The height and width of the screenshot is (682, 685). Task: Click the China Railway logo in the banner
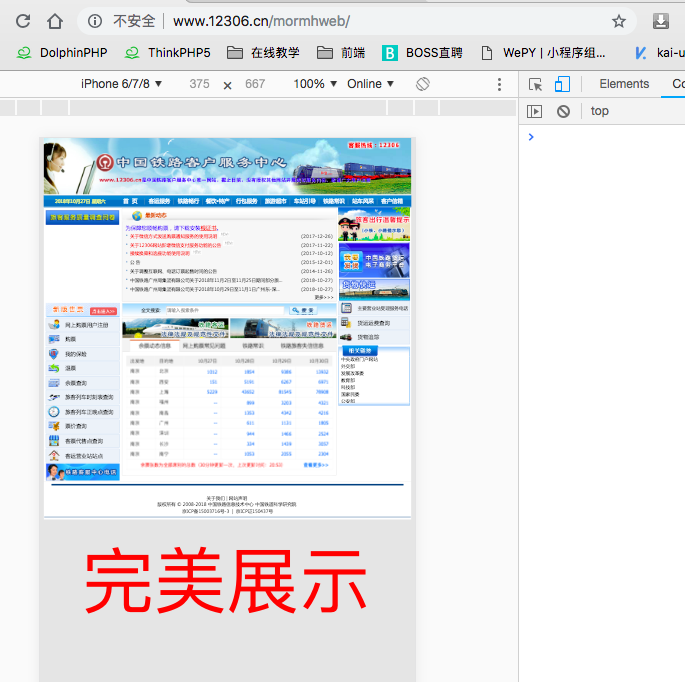[x=105, y=163]
